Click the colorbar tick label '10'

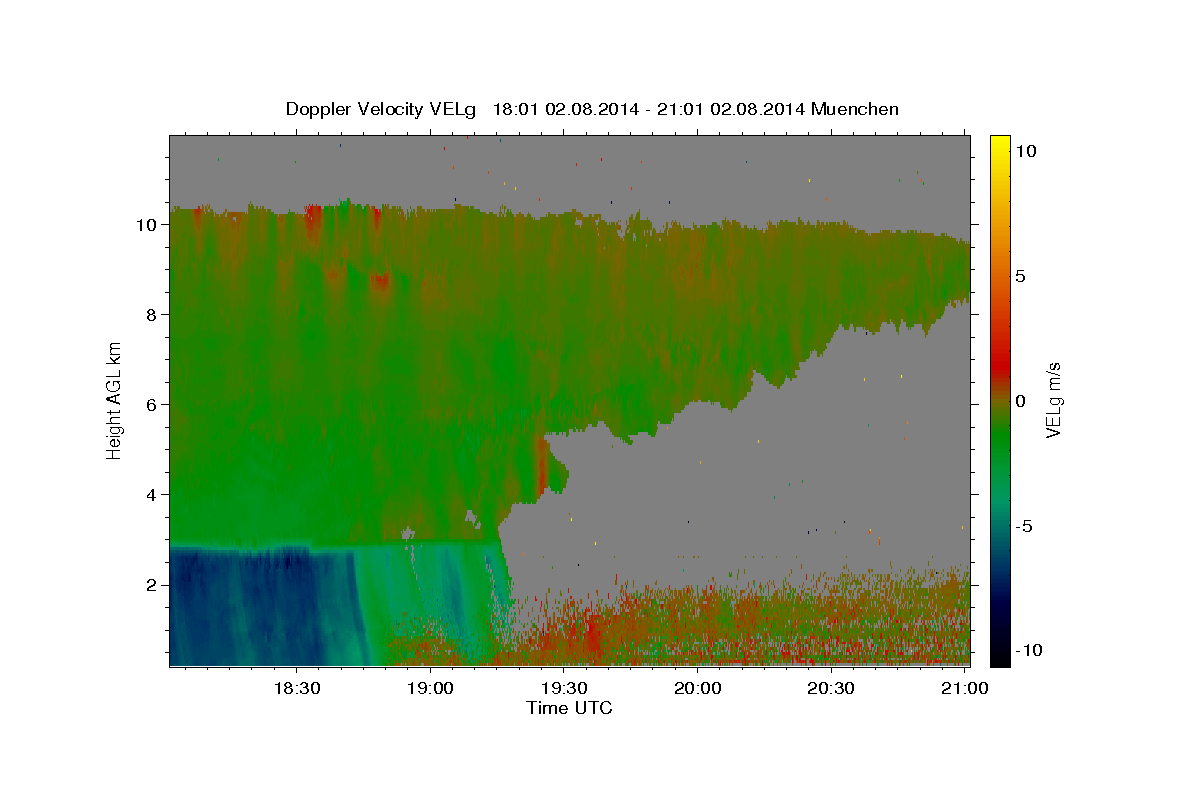click(1026, 151)
